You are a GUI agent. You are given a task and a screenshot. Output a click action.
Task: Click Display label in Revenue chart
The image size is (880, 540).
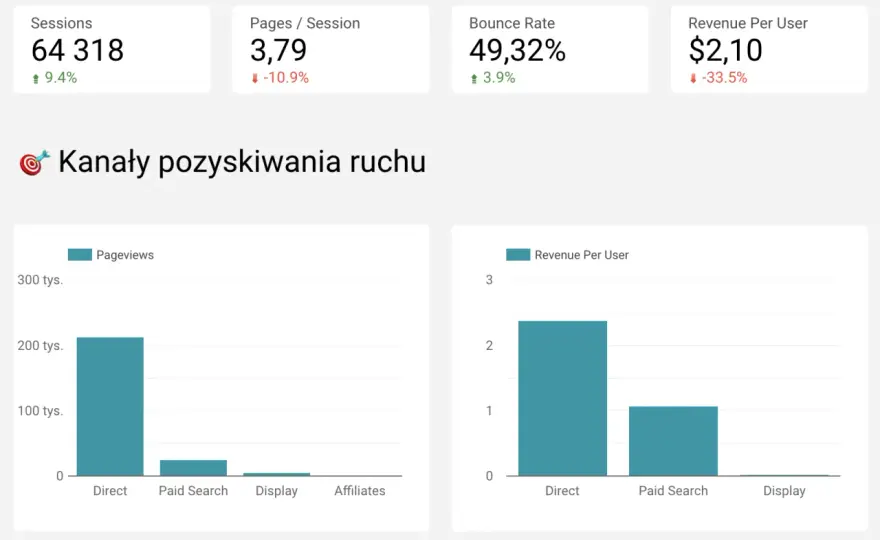click(x=785, y=491)
